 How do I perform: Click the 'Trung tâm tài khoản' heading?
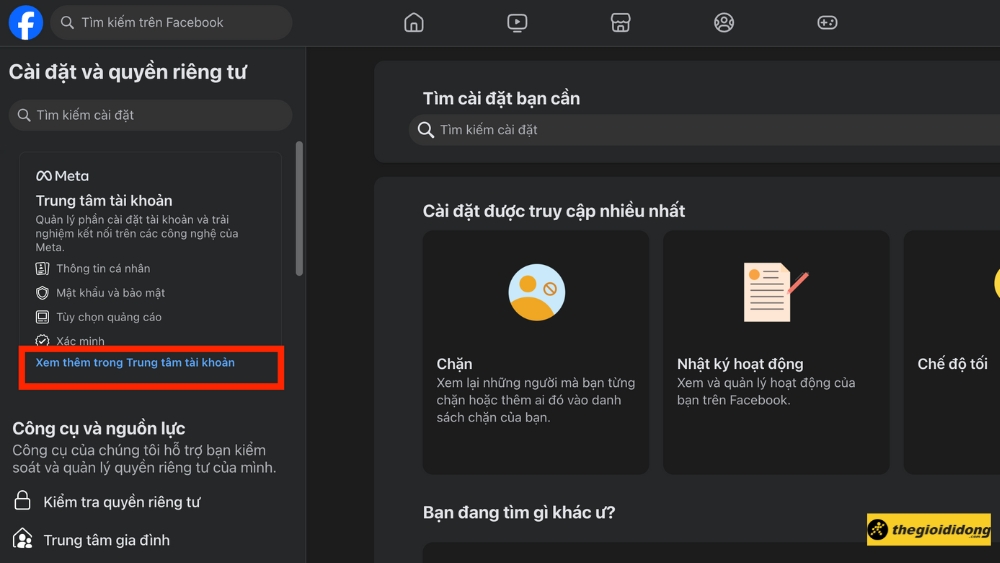coord(104,201)
